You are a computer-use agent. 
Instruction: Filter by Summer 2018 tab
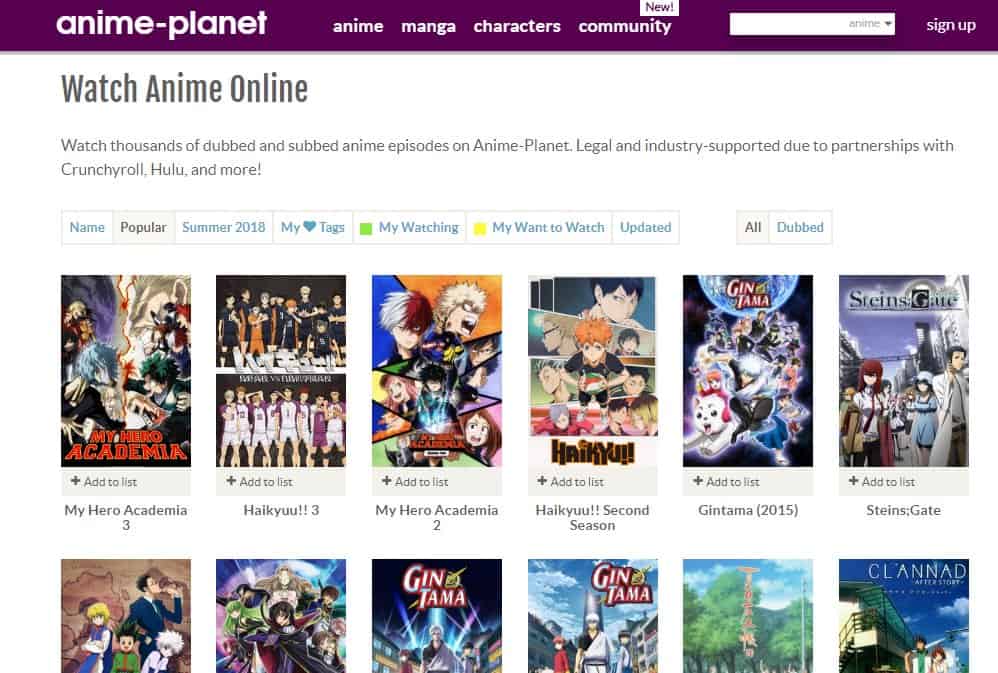pos(223,227)
